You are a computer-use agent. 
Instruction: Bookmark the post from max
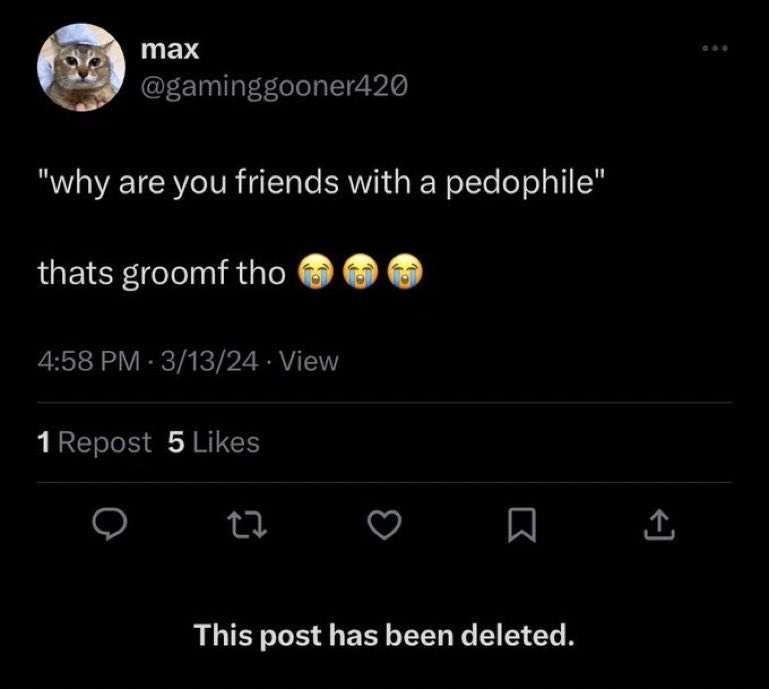(x=521, y=525)
